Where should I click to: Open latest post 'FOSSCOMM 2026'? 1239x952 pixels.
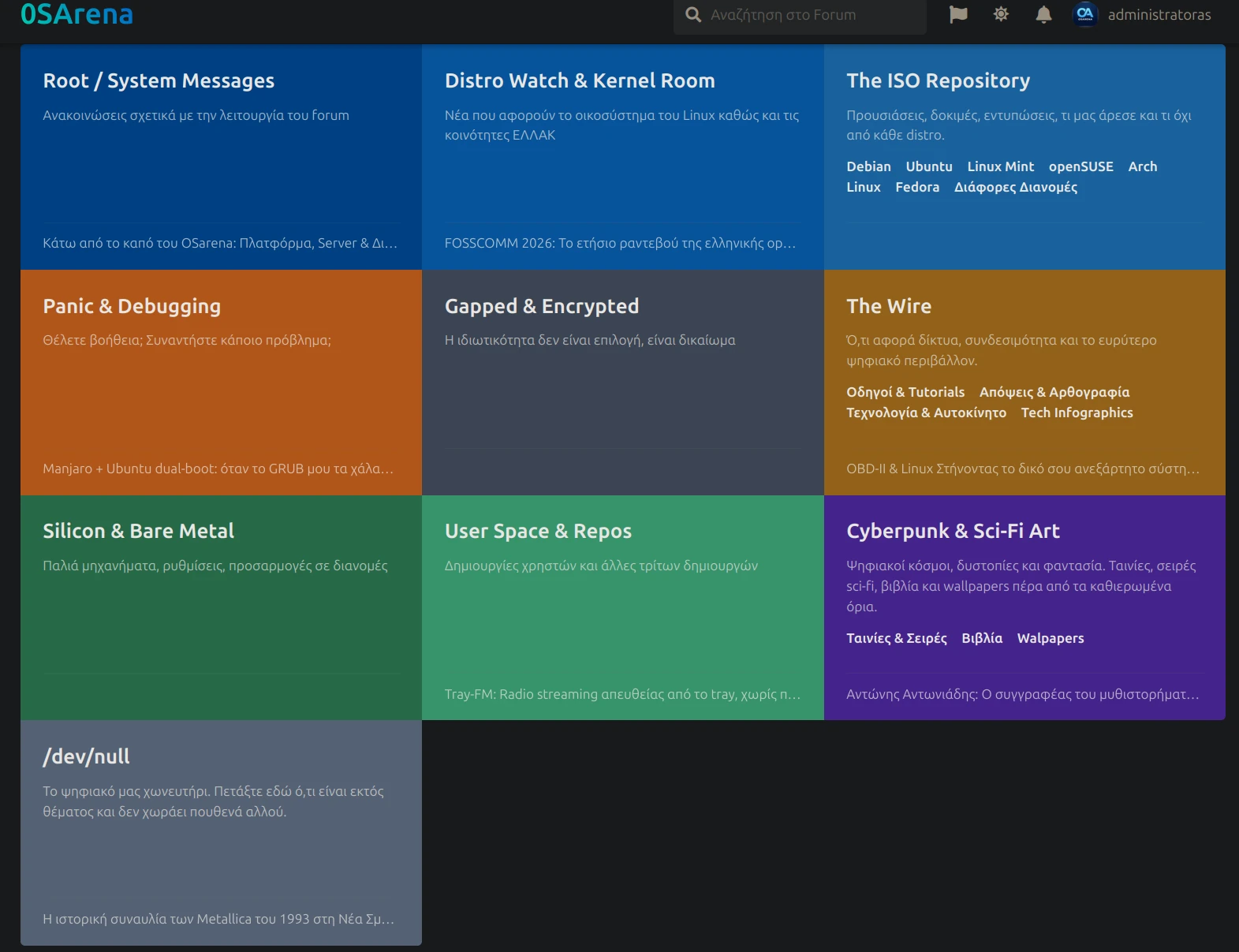click(x=621, y=243)
